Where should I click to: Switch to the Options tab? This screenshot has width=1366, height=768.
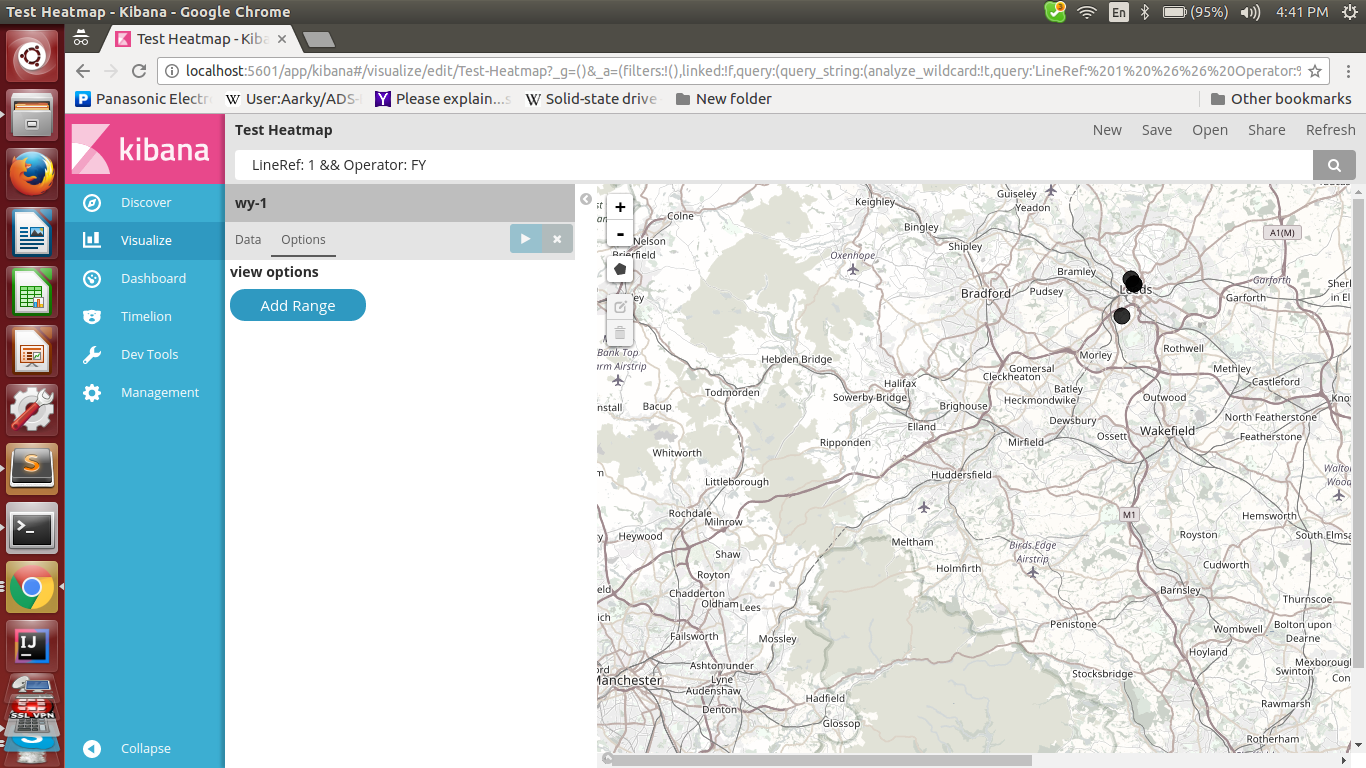tap(303, 240)
